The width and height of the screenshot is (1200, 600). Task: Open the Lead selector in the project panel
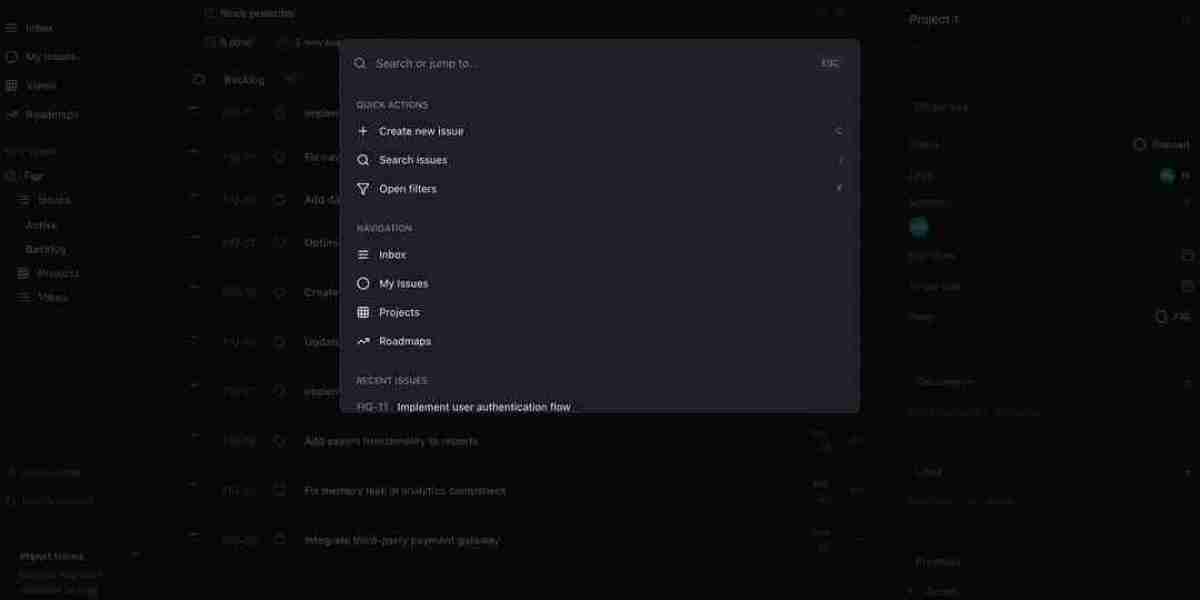(x=1172, y=176)
